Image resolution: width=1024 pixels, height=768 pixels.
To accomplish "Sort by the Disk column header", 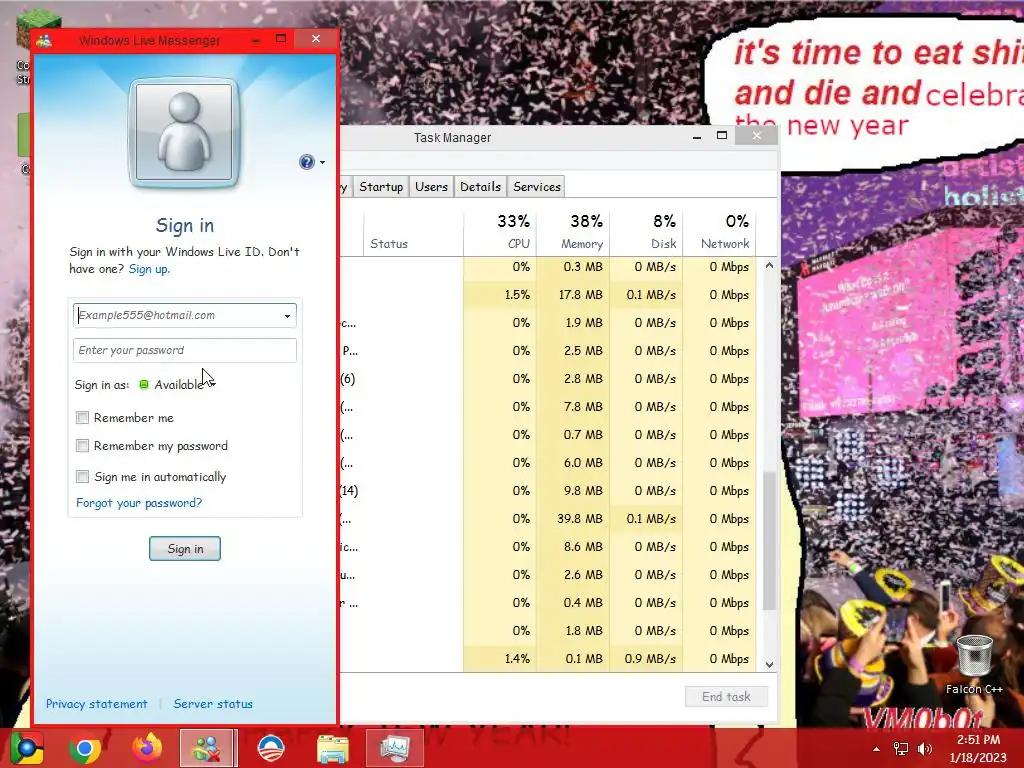I will tap(647, 232).
